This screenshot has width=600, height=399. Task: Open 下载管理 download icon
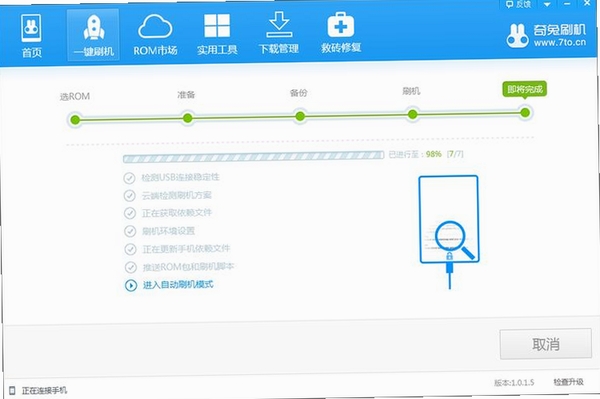tap(279, 24)
